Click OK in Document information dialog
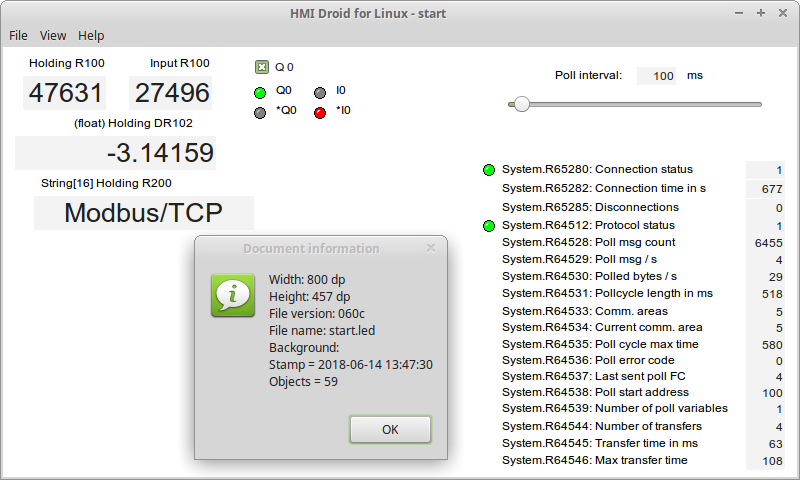 [x=390, y=430]
